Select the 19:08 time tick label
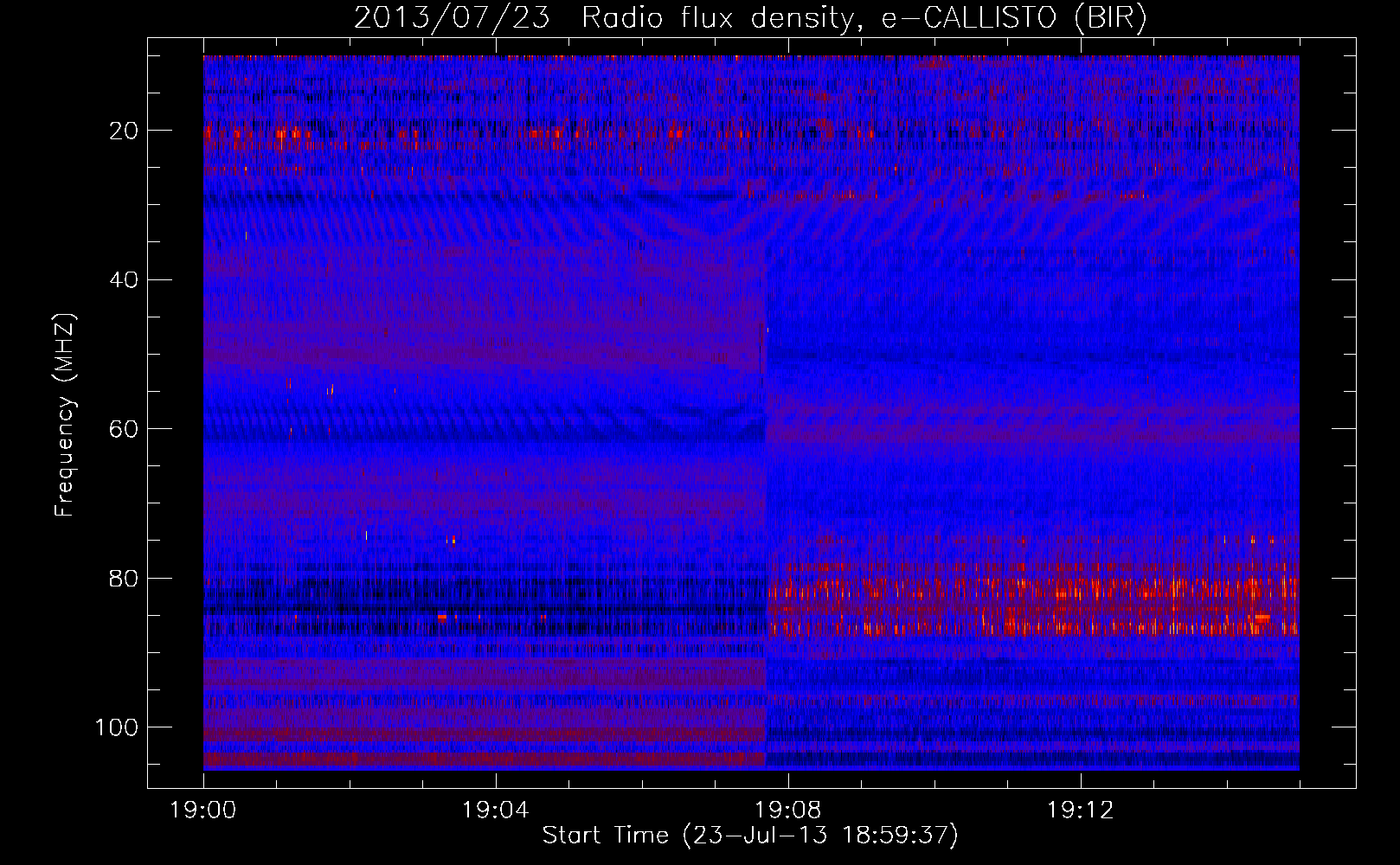1400x865 pixels. point(788,811)
